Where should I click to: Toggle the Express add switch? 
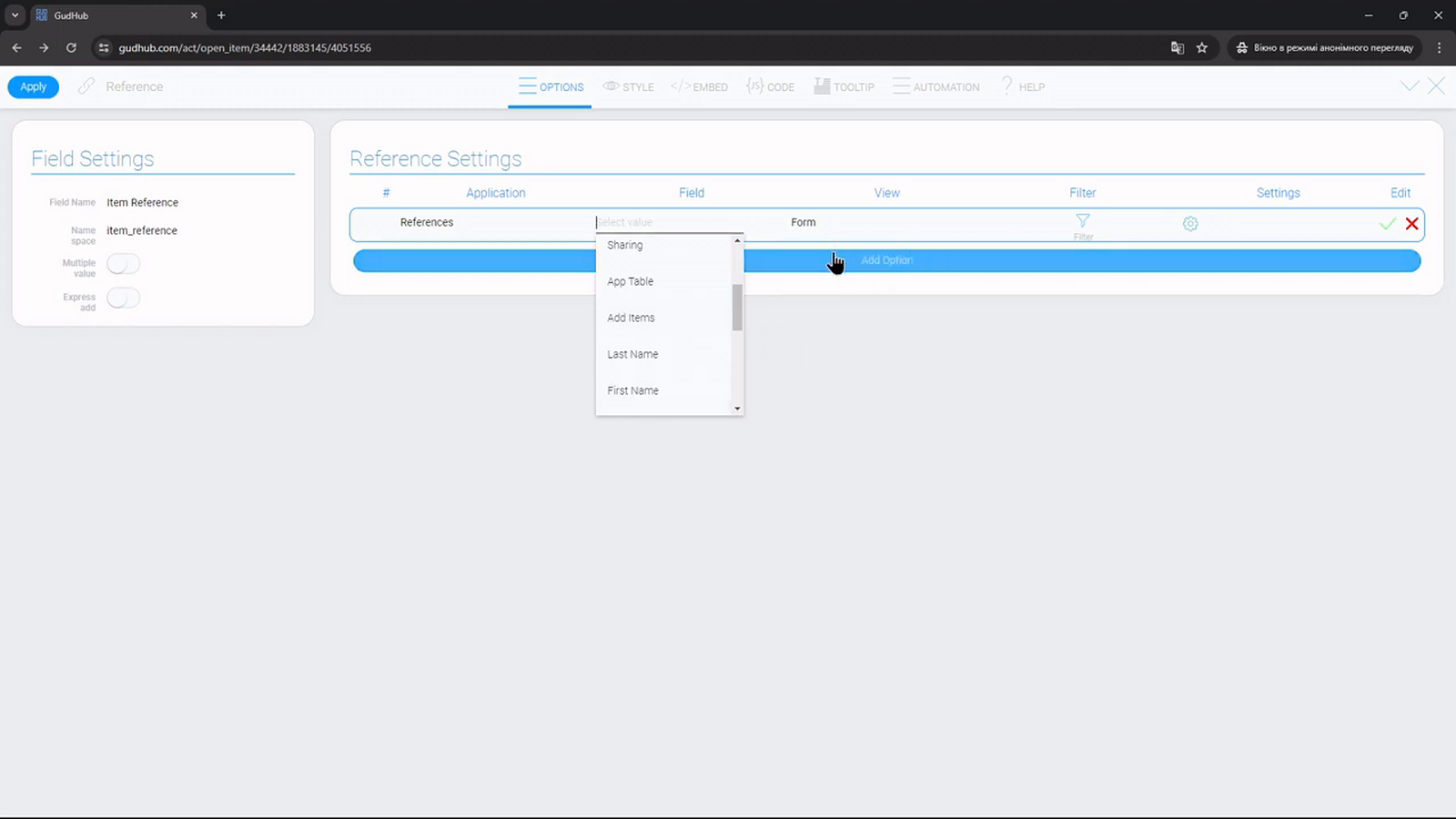pos(123,298)
